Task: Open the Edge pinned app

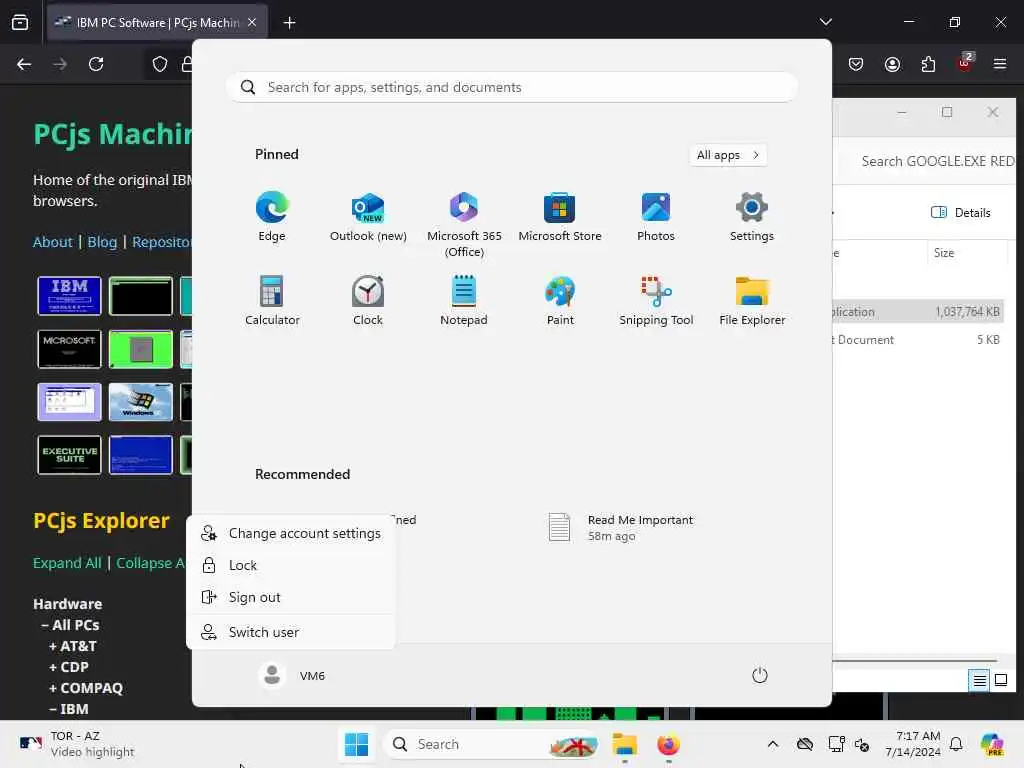Action: [272, 217]
